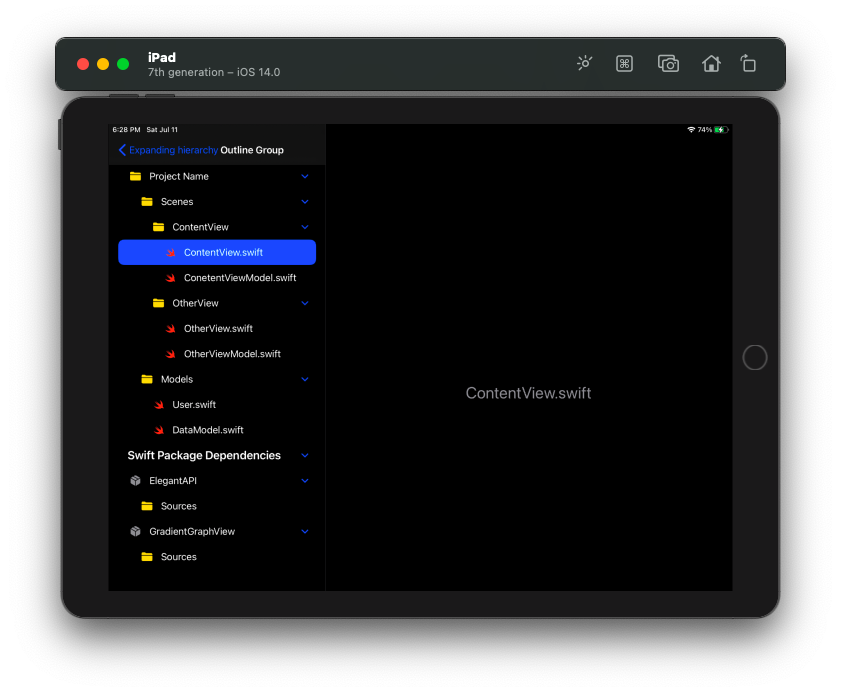
Task: Click the Swift icon beside DataModel.swift
Action: click(160, 429)
